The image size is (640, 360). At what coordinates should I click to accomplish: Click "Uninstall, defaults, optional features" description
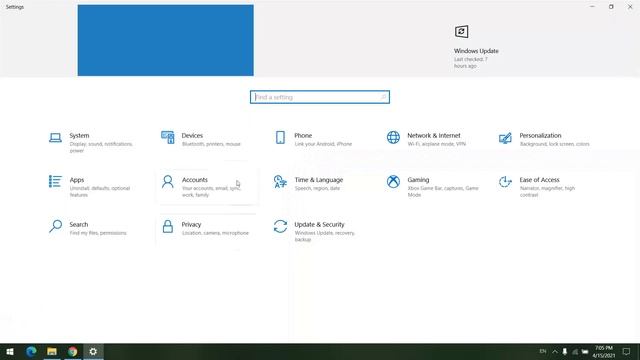coord(100,192)
